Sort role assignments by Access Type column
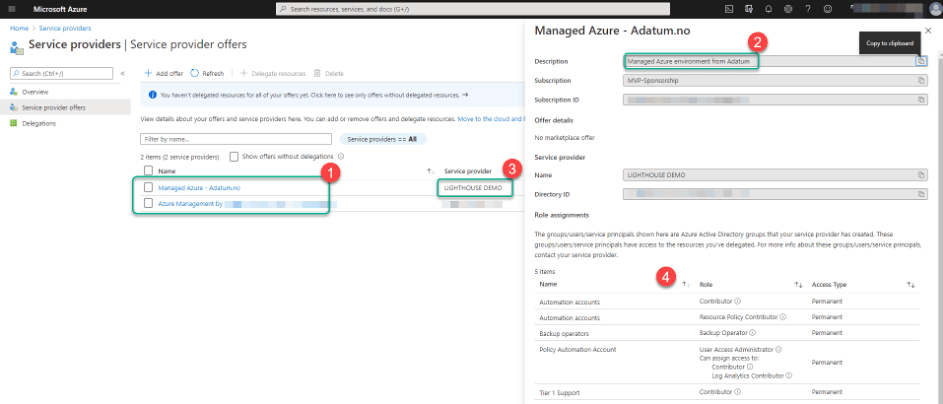Screen dimensions: 943x404 tap(910, 285)
